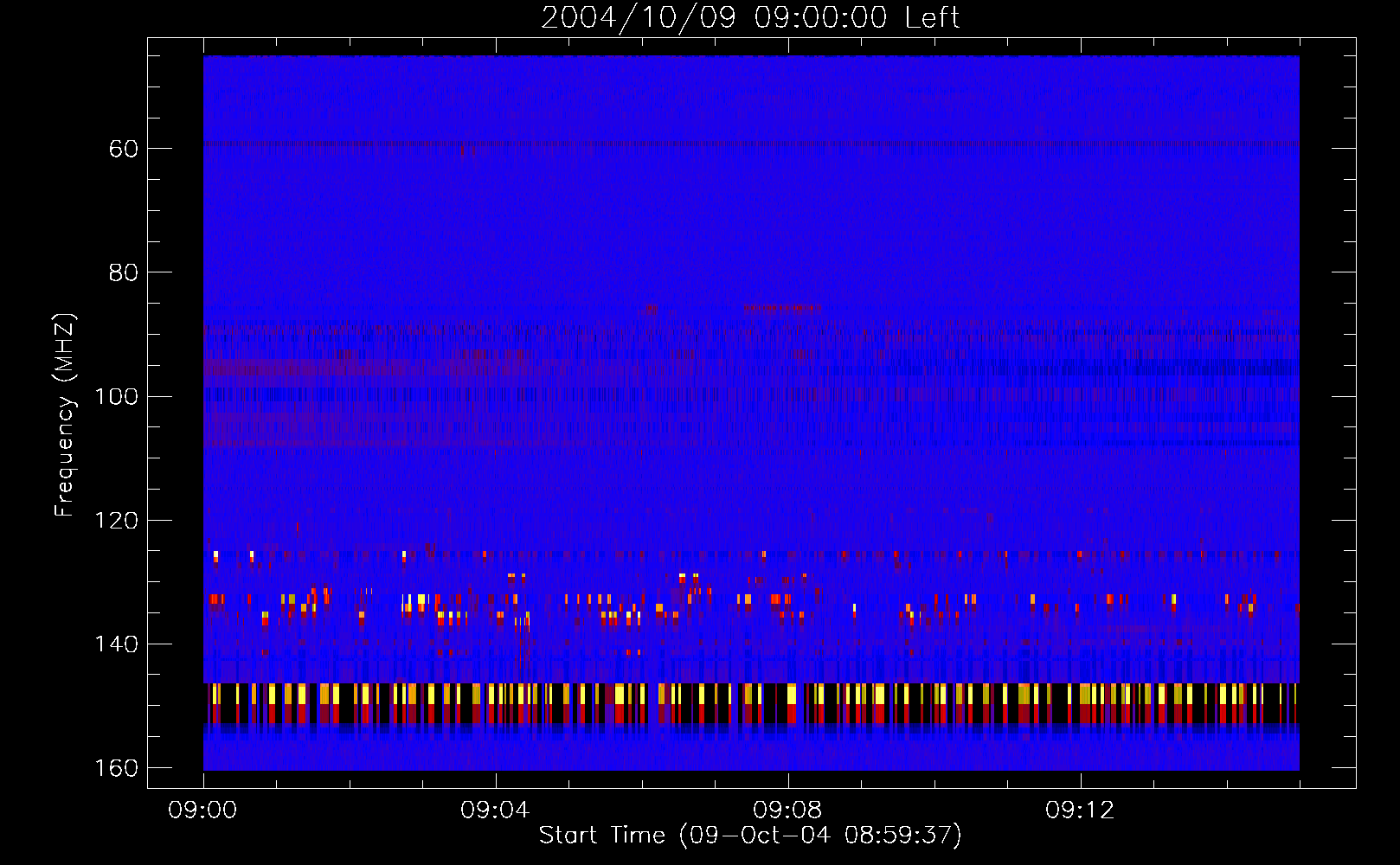
Task: Click the 100 frequency tick label
Action: point(116,397)
